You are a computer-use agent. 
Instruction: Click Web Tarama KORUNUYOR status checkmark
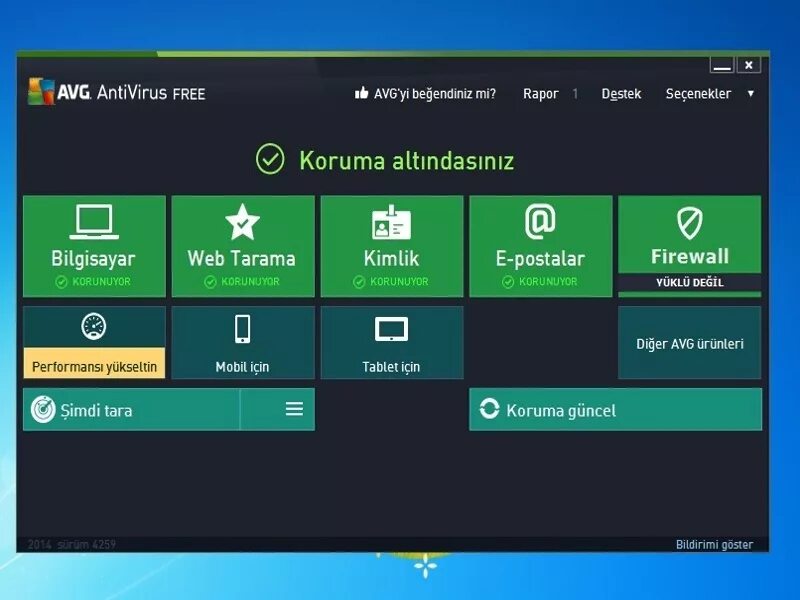(210, 282)
